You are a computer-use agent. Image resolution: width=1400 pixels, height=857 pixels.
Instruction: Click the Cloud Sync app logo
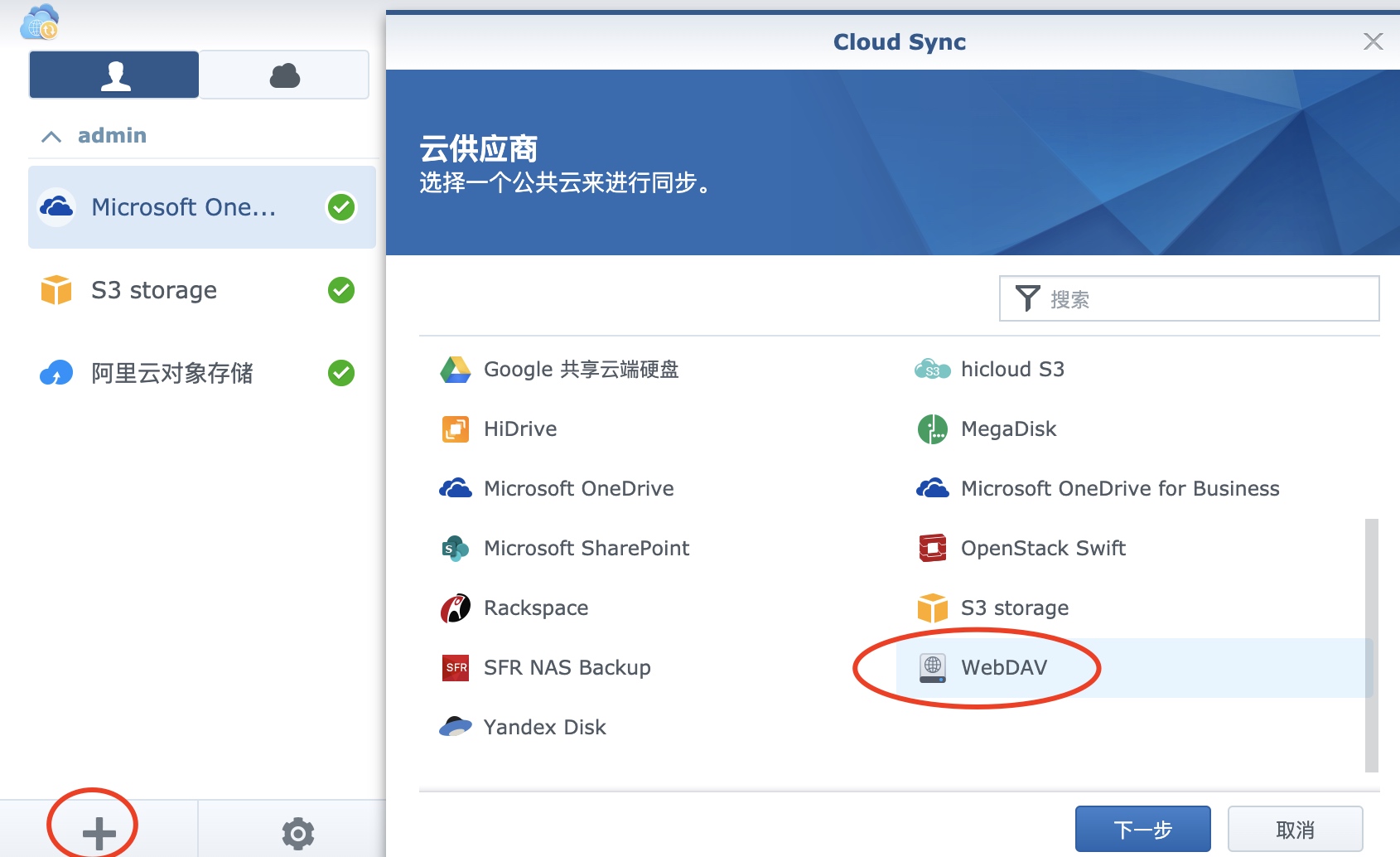click(x=40, y=22)
